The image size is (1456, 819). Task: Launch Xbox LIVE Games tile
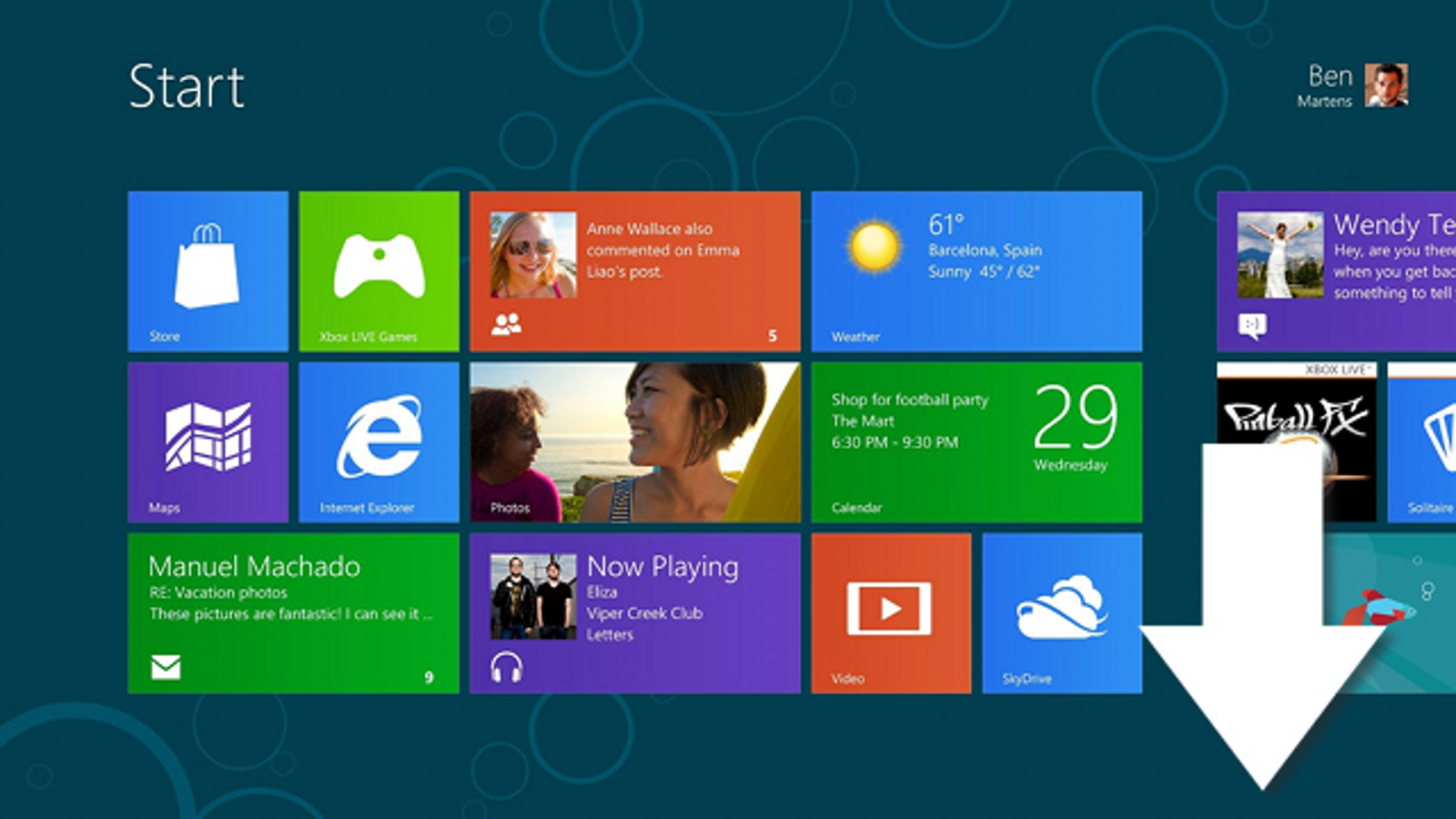(x=379, y=271)
